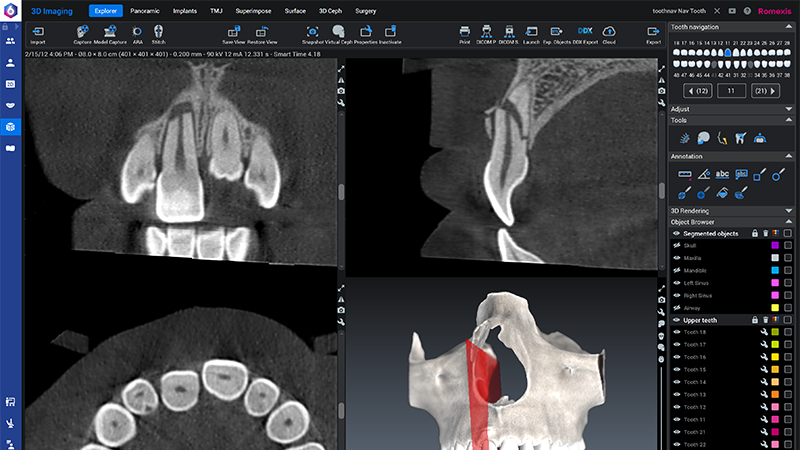Open the Surgery tab
The width and height of the screenshot is (800, 450).
pyautogui.click(x=365, y=11)
